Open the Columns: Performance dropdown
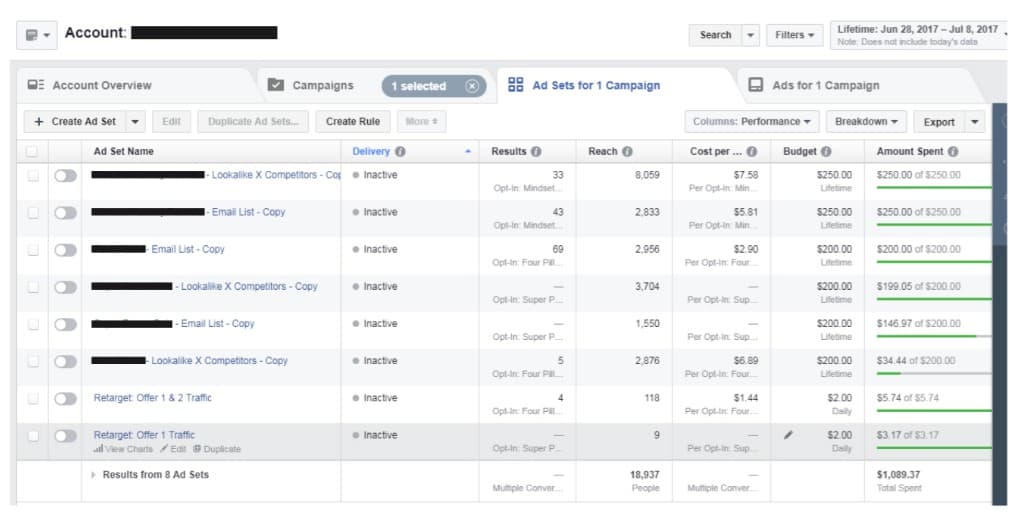 coord(752,122)
